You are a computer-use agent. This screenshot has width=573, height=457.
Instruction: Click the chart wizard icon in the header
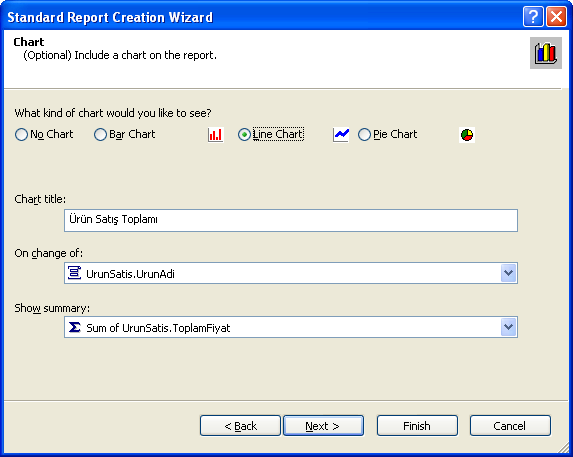[546, 53]
